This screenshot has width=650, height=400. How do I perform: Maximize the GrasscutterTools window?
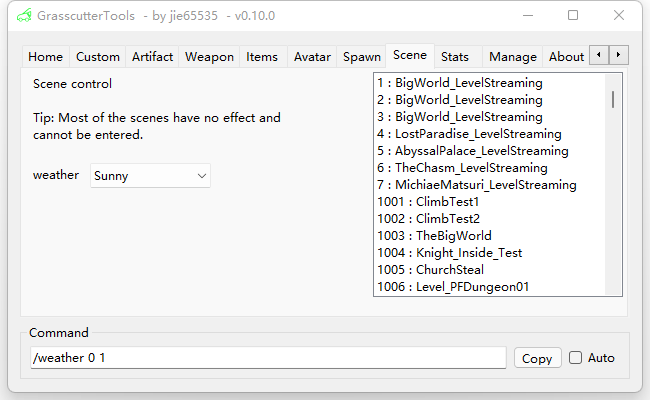(x=573, y=15)
